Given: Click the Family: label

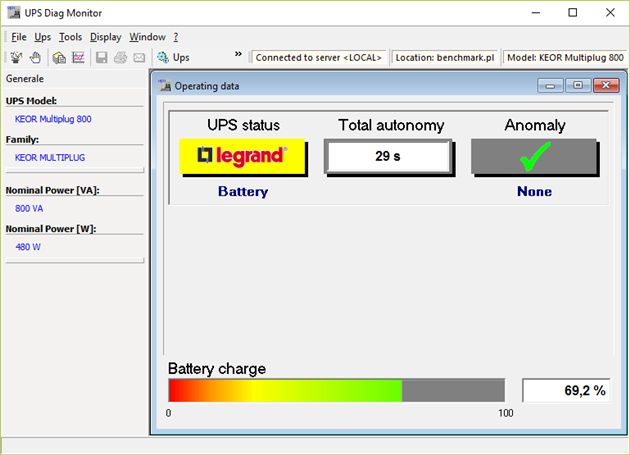Looking at the screenshot, I should 22,139.
